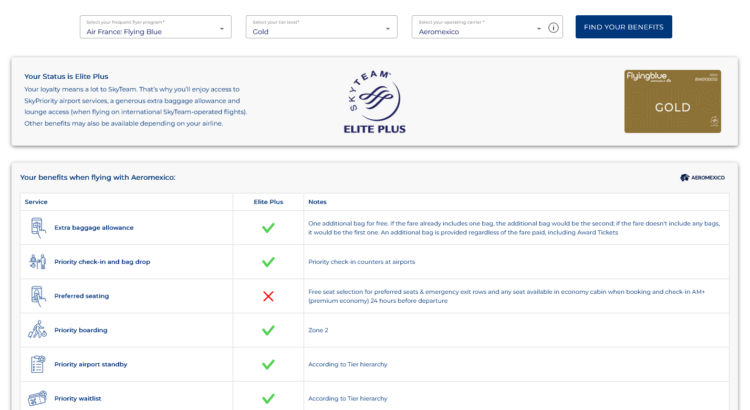Click the red X for Preferred seating

click(x=268, y=296)
